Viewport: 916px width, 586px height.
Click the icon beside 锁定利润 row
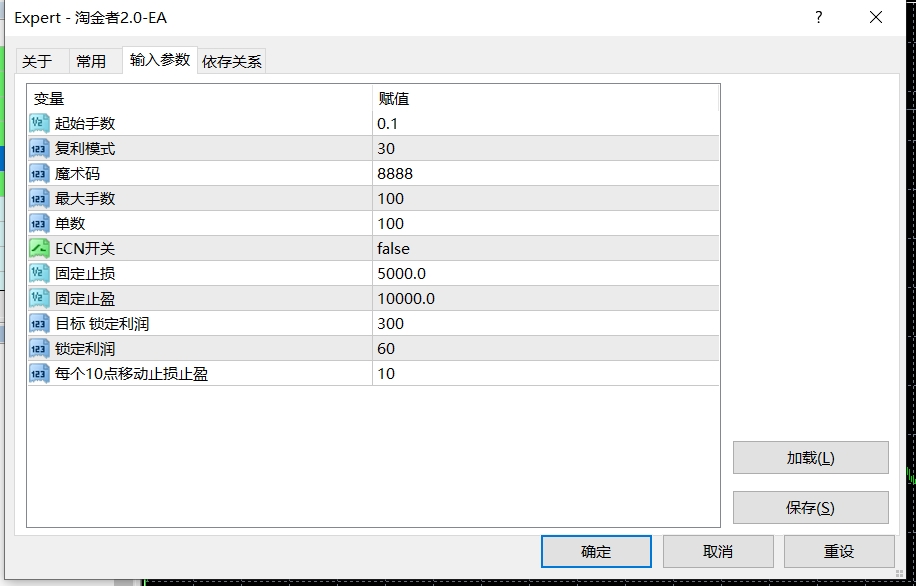pos(39,348)
